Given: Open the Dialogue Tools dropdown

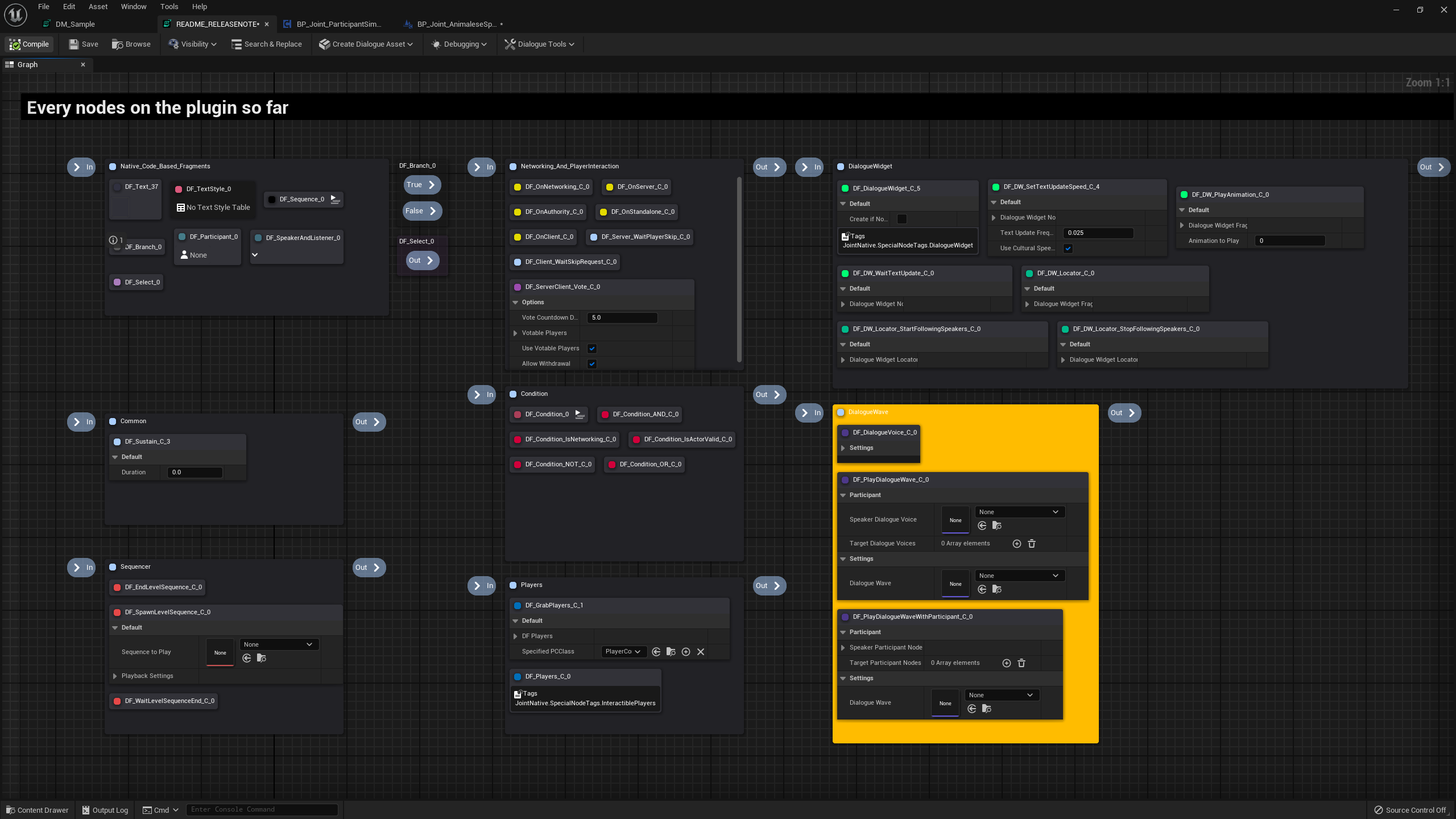Looking at the screenshot, I should click(540, 44).
